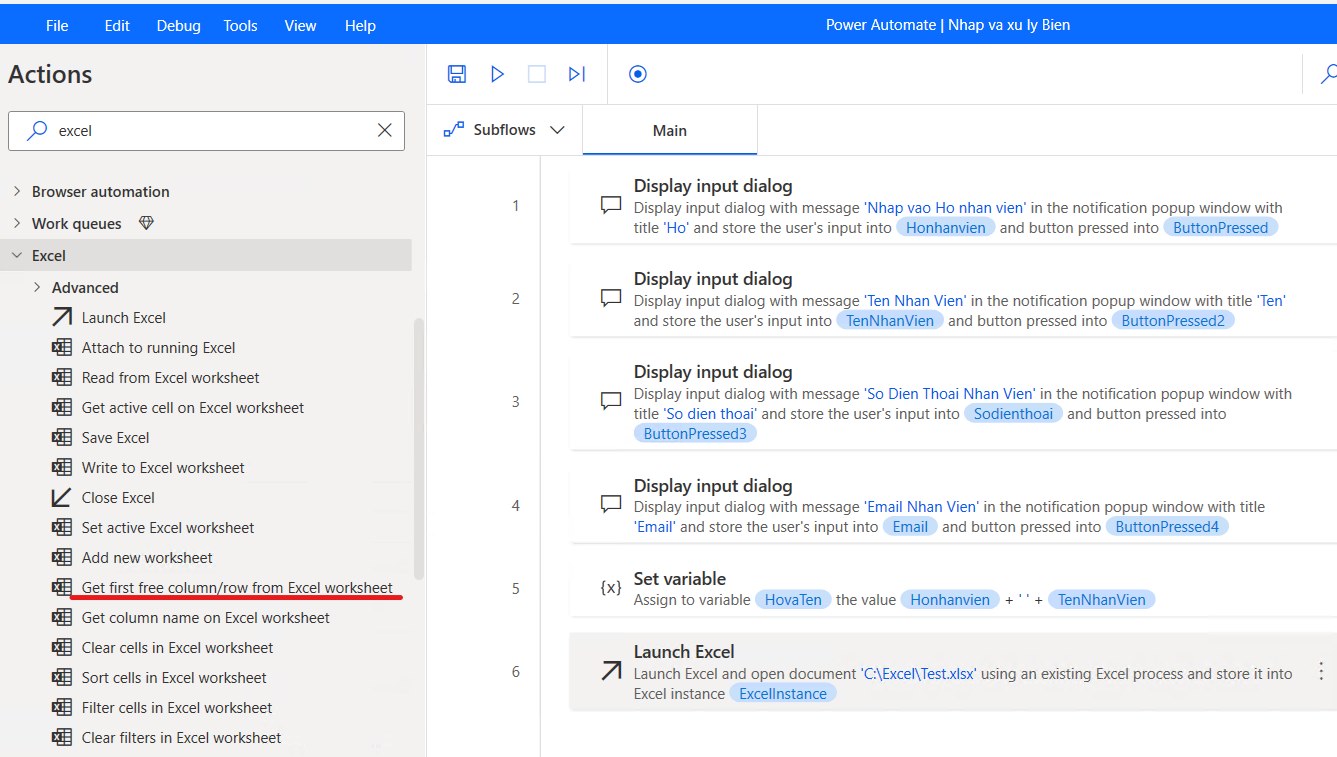Click the 'Nhap vao Ho nhan vien' message text

945,208
